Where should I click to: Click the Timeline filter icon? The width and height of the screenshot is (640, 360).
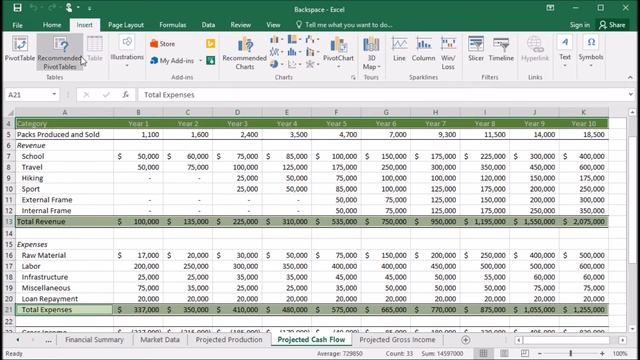pyautogui.click(x=501, y=49)
